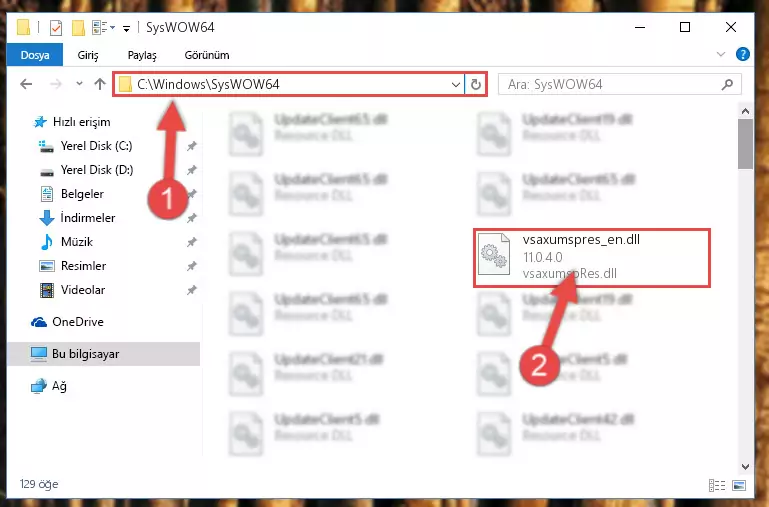
Task: Click the vertical scrollbar down arrow
Action: 745,466
